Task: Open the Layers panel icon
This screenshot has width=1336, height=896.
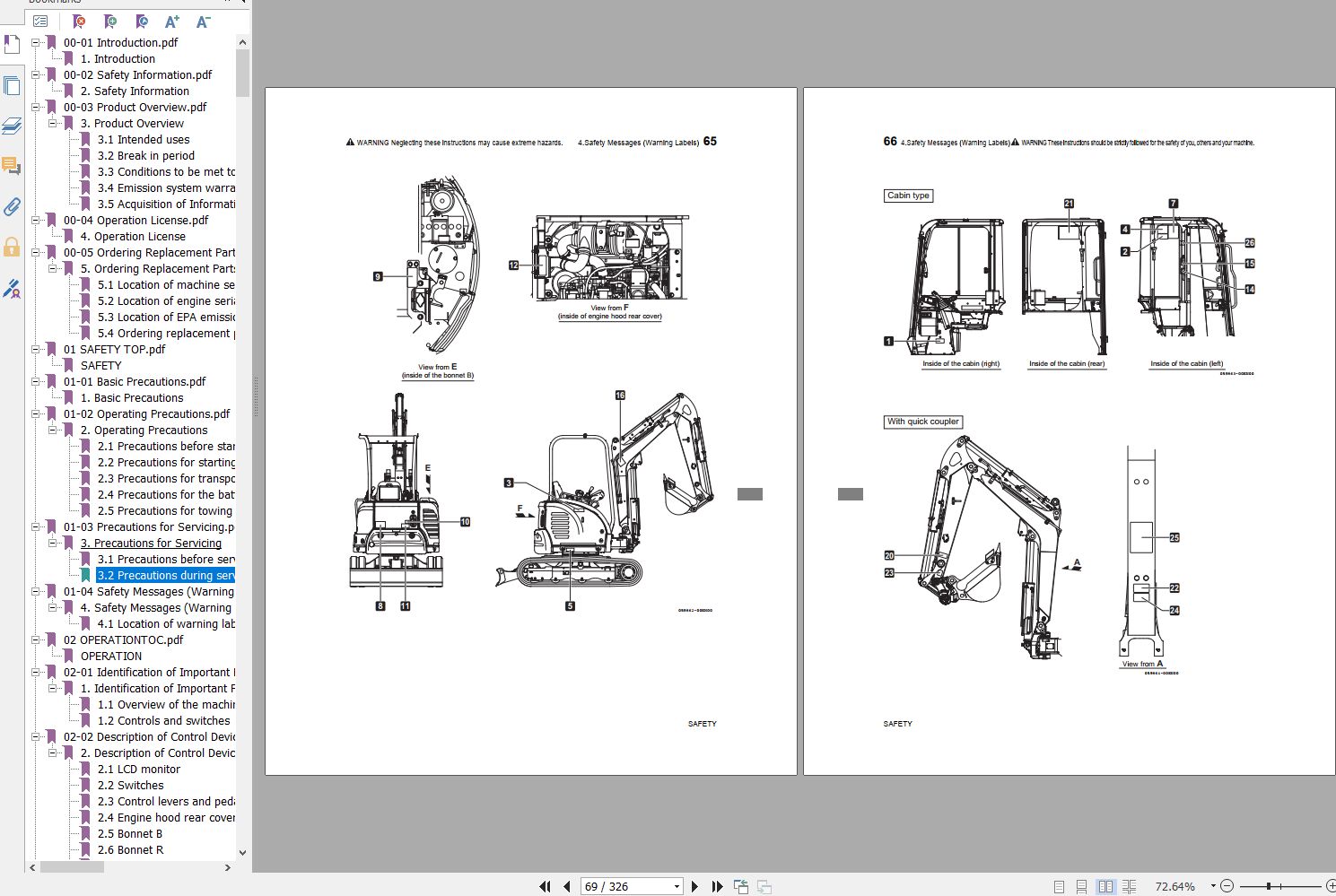Action: pos(12,126)
